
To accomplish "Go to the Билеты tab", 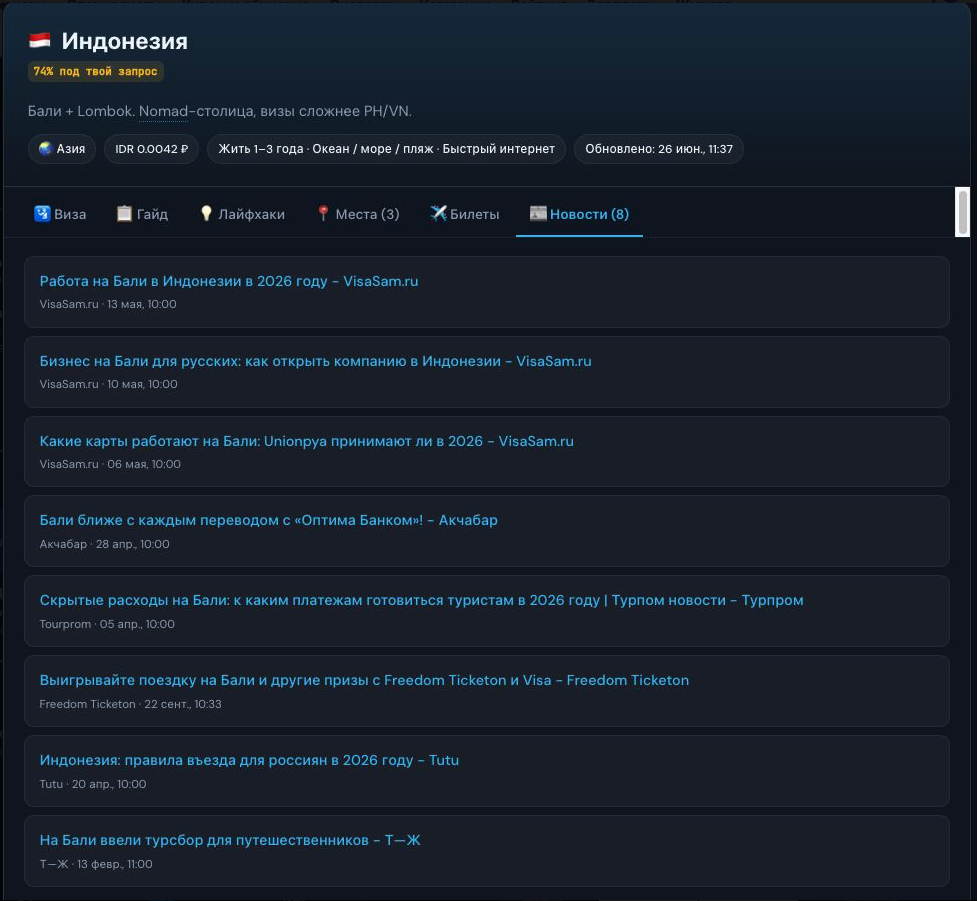I will pos(465,214).
